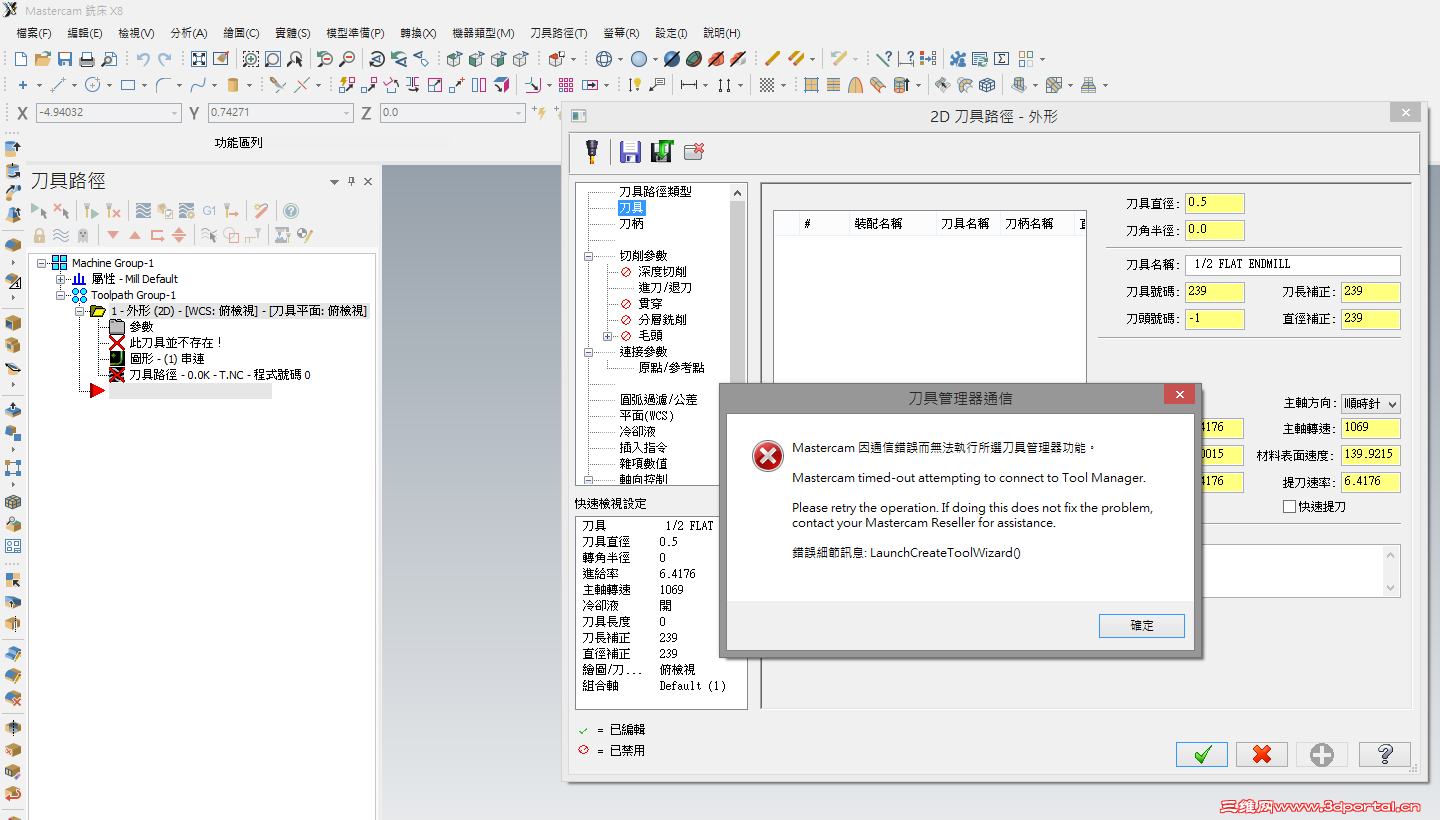Click the Backplot selected operations icon
Image resolution: width=1440 pixels, height=820 pixels.
[143, 210]
